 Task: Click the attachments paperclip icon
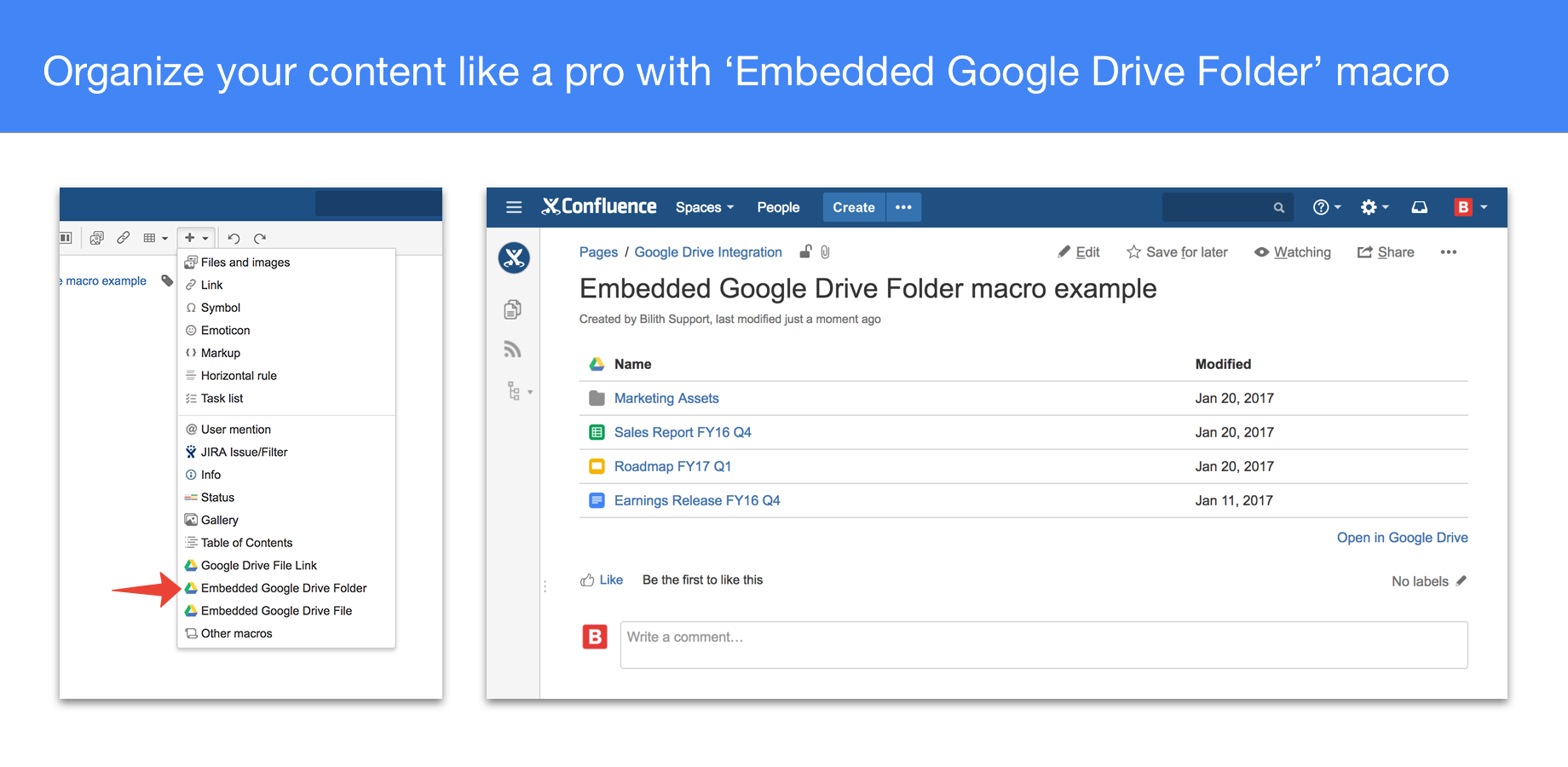coord(825,251)
